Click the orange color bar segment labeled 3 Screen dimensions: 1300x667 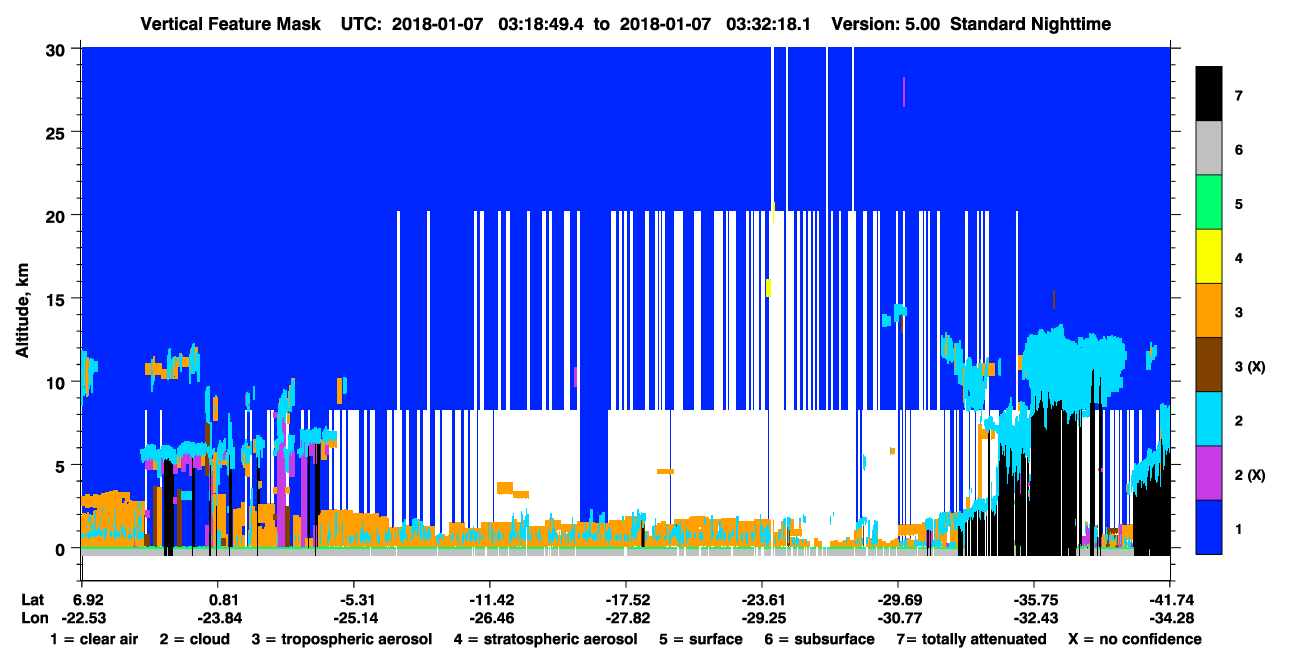click(x=1209, y=311)
